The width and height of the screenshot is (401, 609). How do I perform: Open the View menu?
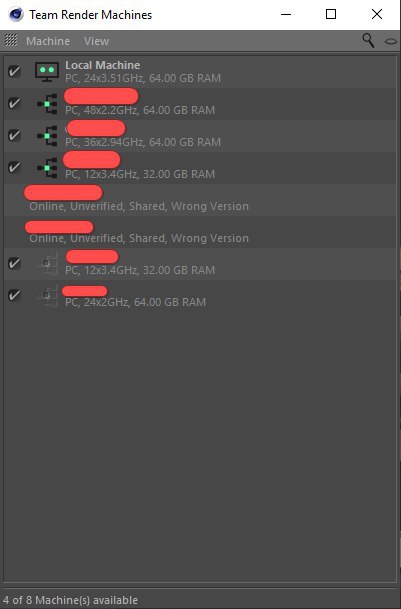click(x=96, y=41)
